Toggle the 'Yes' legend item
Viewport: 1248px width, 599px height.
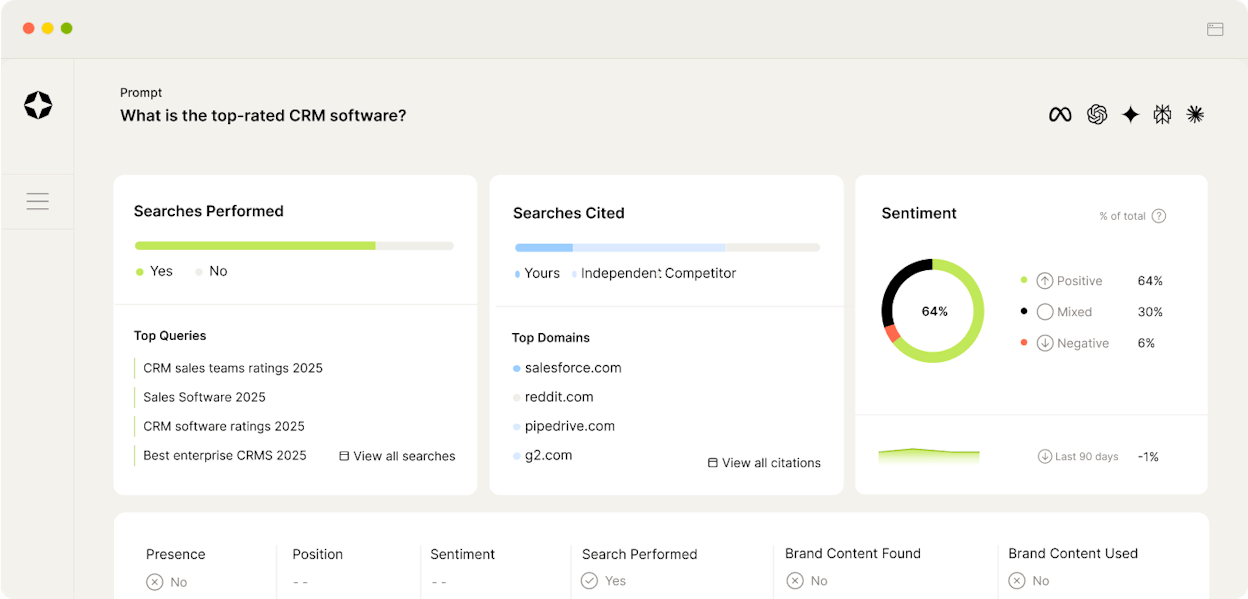tap(155, 271)
